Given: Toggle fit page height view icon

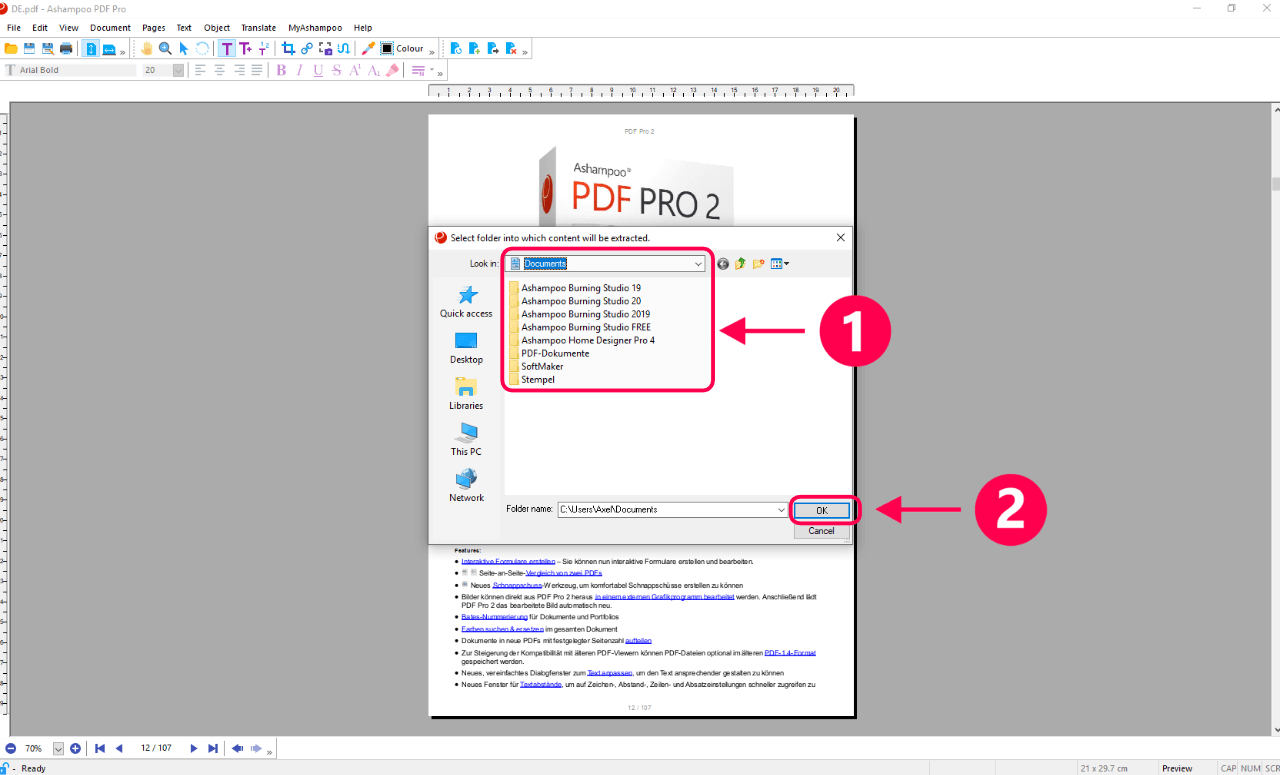Looking at the screenshot, I should 91,48.
